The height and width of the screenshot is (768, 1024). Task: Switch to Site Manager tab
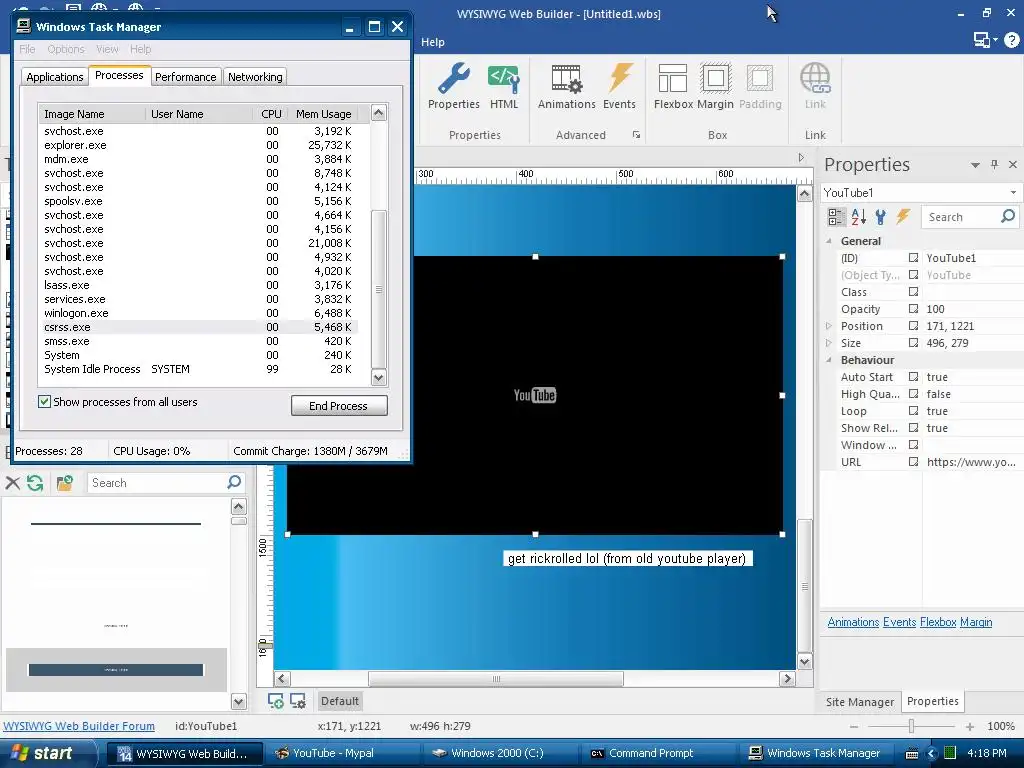(x=859, y=702)
